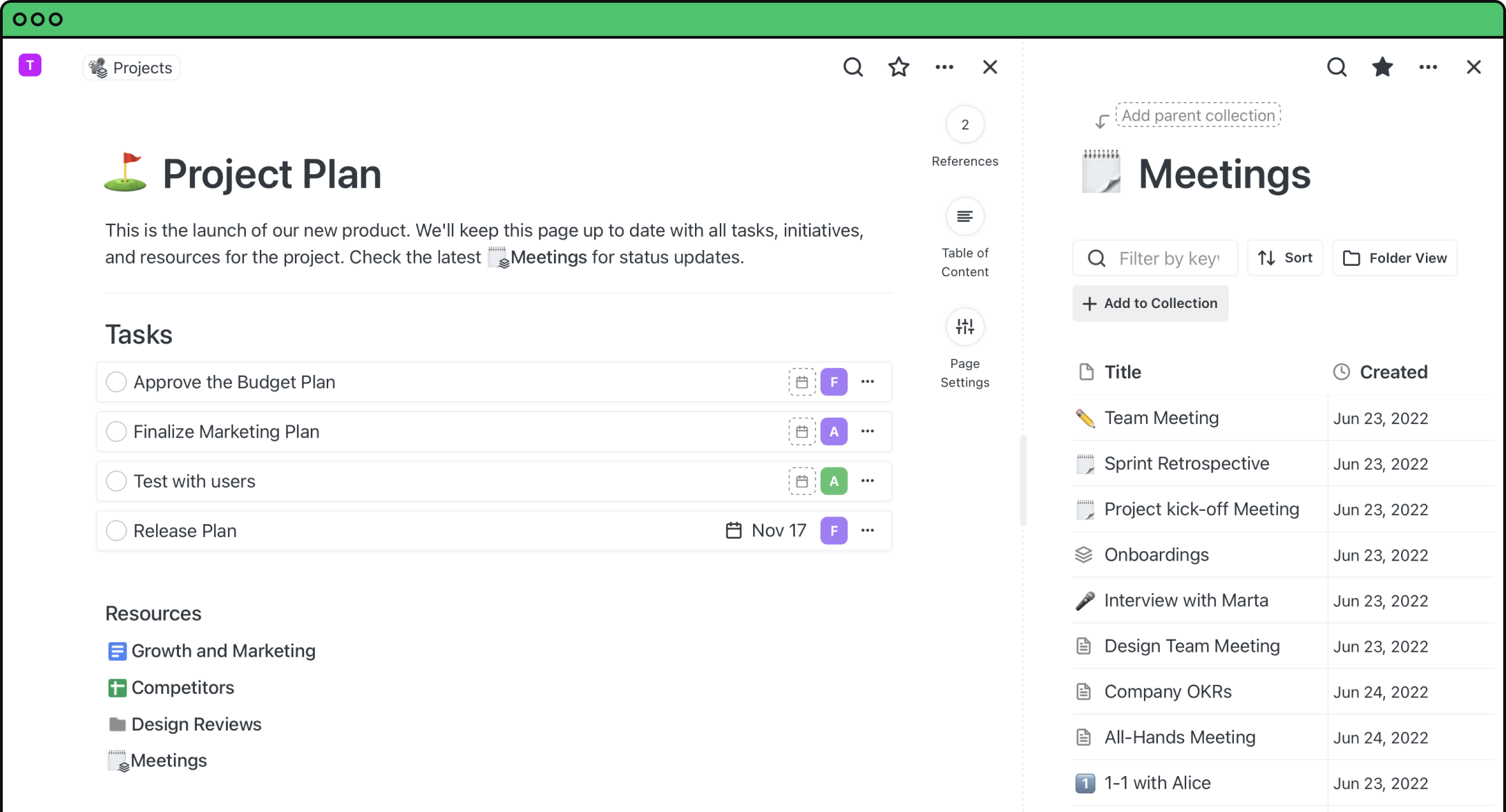
Task: Open Table of Content panel
Action: (x=964, y=217)
